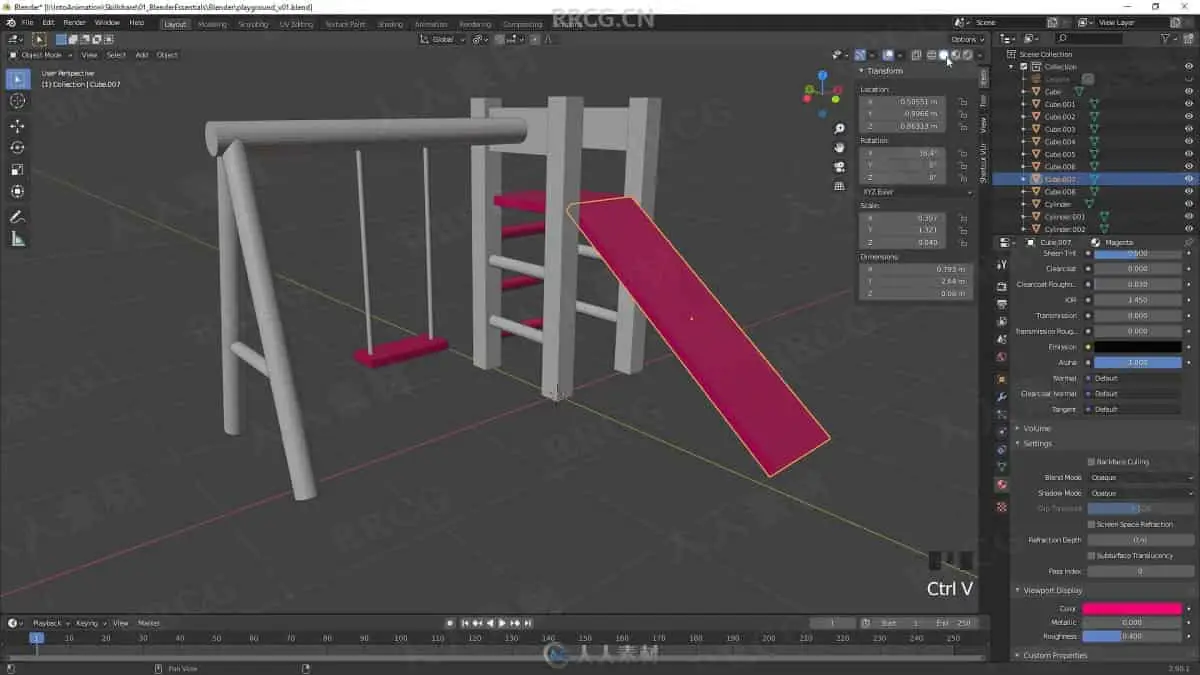Enable Subsurface Translucency checkbox
Screen dimensions: 1200x675
pyautogui.click(x=1091, y=555)
